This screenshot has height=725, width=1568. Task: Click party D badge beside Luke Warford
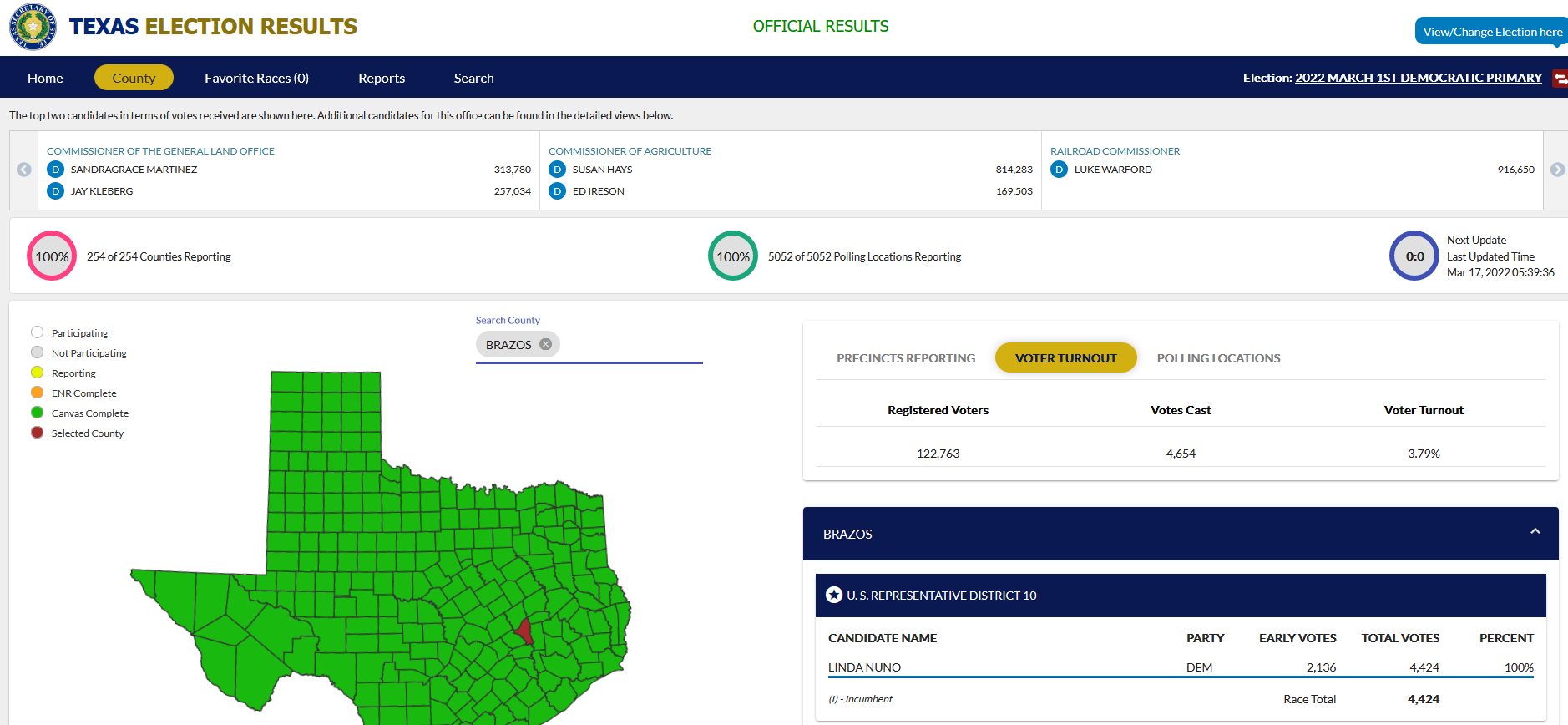[x=1059, y=170]
